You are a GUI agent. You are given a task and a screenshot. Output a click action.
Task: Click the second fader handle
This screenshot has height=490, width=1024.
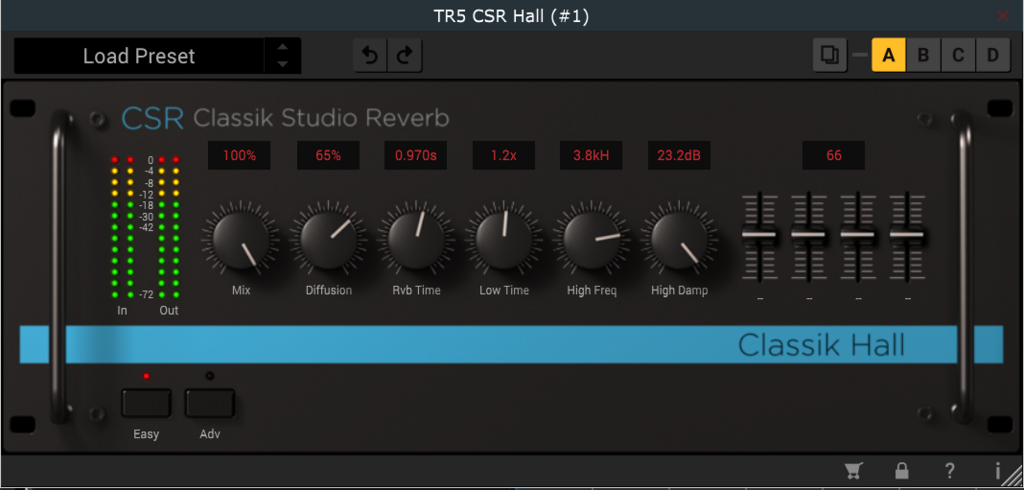pyautogui.click(x=808, y=234)
